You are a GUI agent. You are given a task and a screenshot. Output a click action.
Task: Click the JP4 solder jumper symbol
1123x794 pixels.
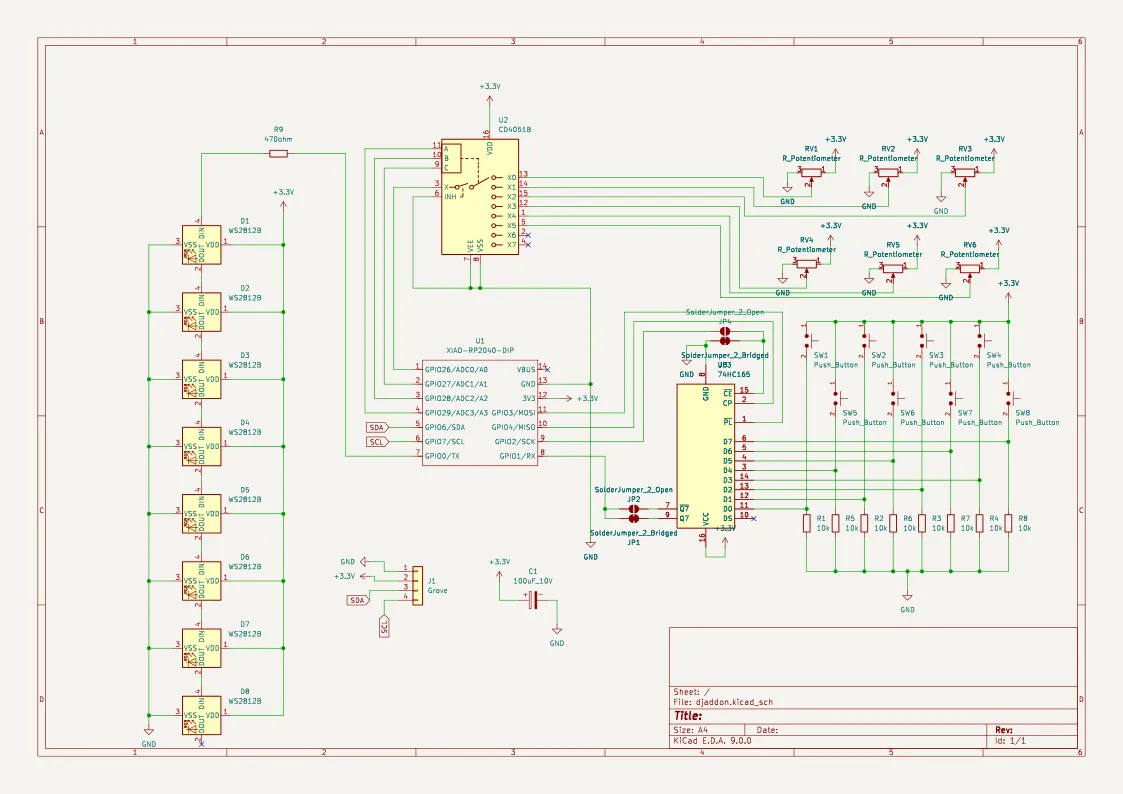pos(725,331)
